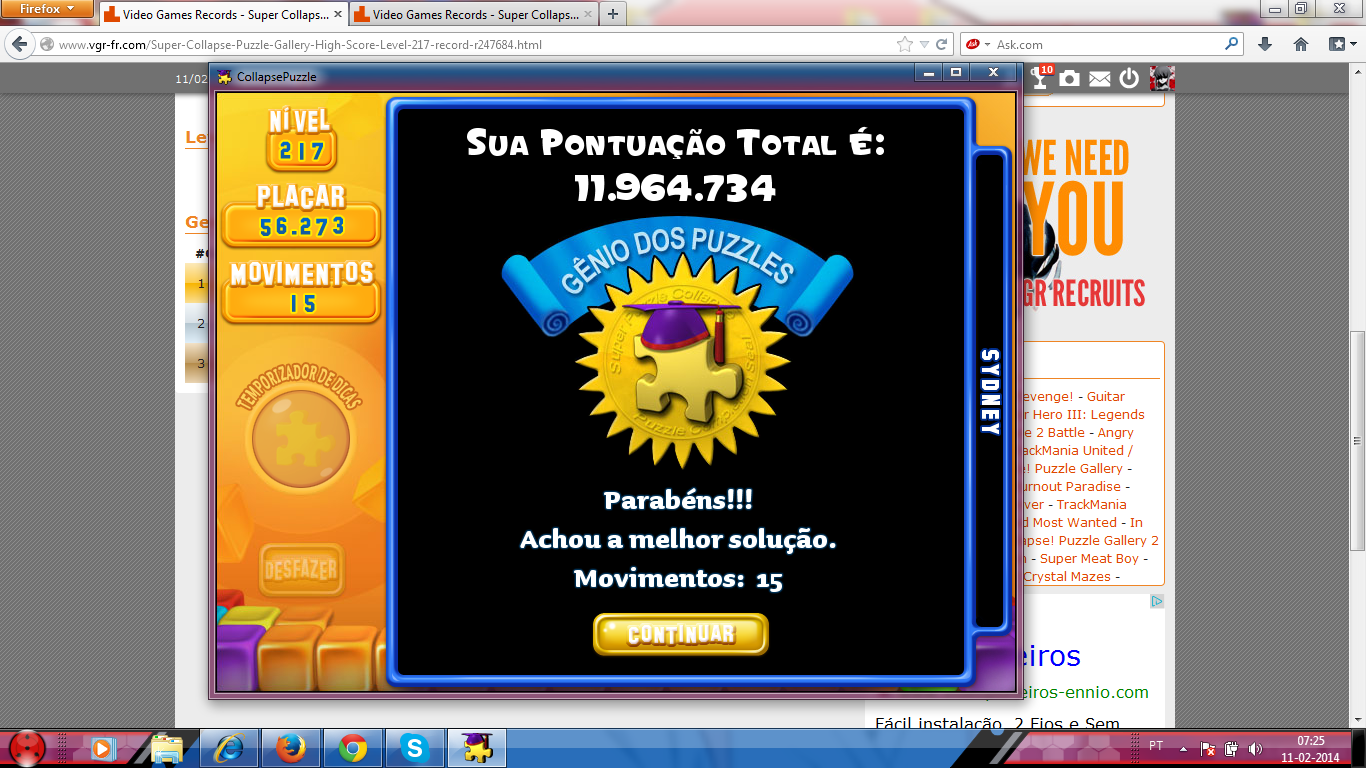Image resolution: width=1366 pixels, height=768 pixels.
Task: Click the camera icon in site header
Action: pyautogui.click(x=1070, y=78)
